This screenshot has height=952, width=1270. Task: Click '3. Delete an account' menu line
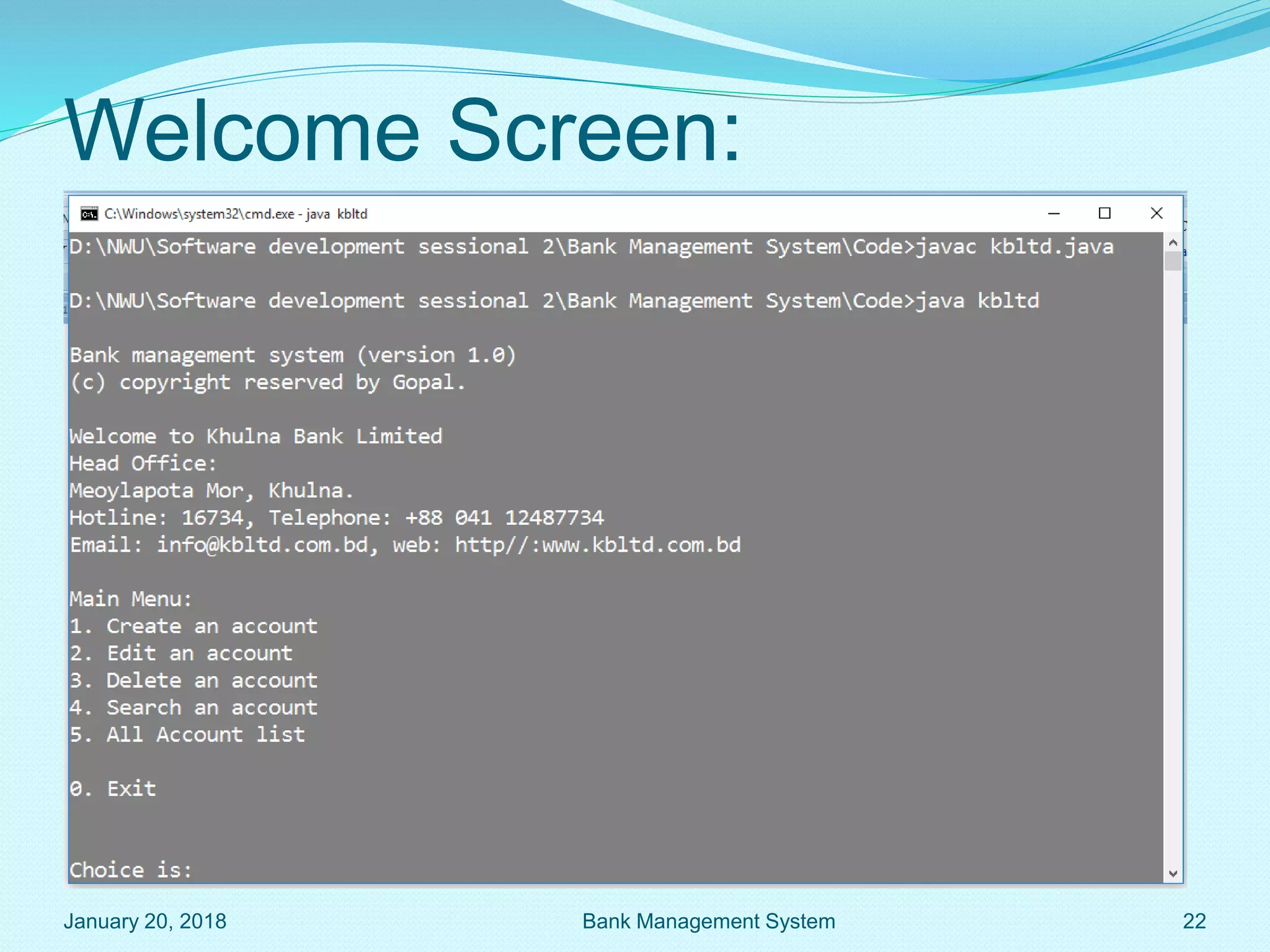click(x=193, y=681)
